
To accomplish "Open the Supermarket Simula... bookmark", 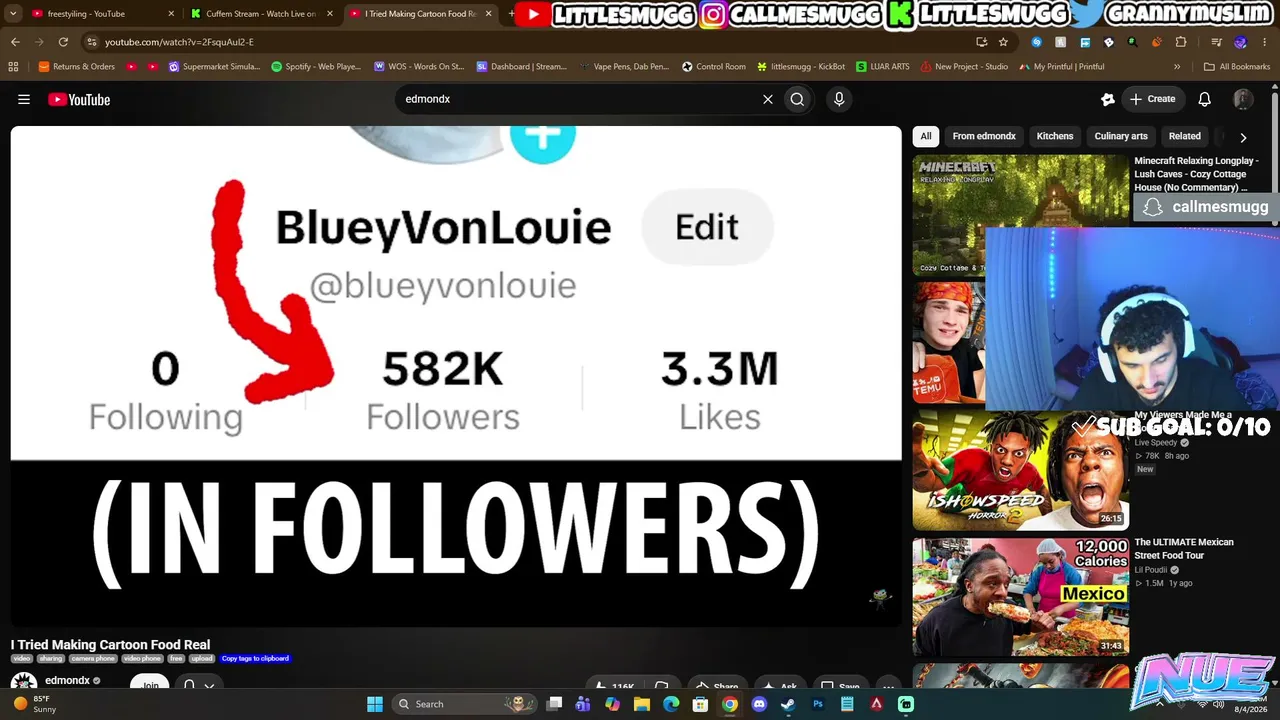I will tap(214, 67).
